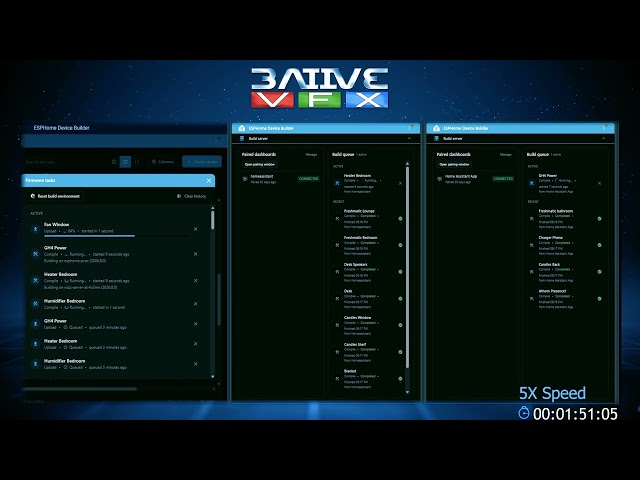
Task: Click the home icon in middle window header
Action: pyautogui.click(x=241, y=128)
